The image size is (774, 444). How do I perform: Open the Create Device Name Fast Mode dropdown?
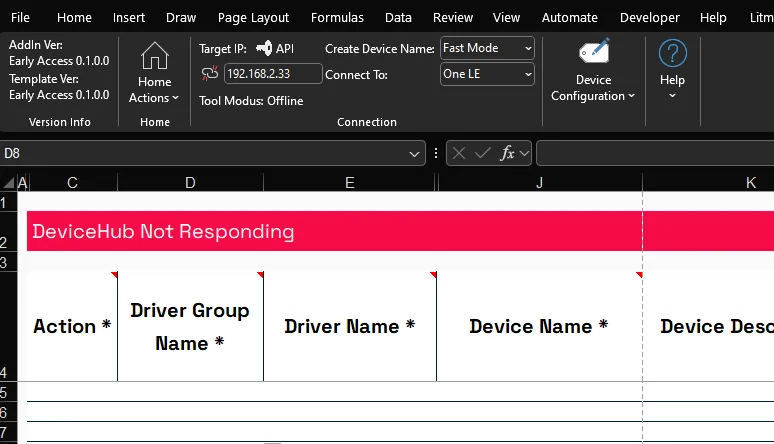487,48
